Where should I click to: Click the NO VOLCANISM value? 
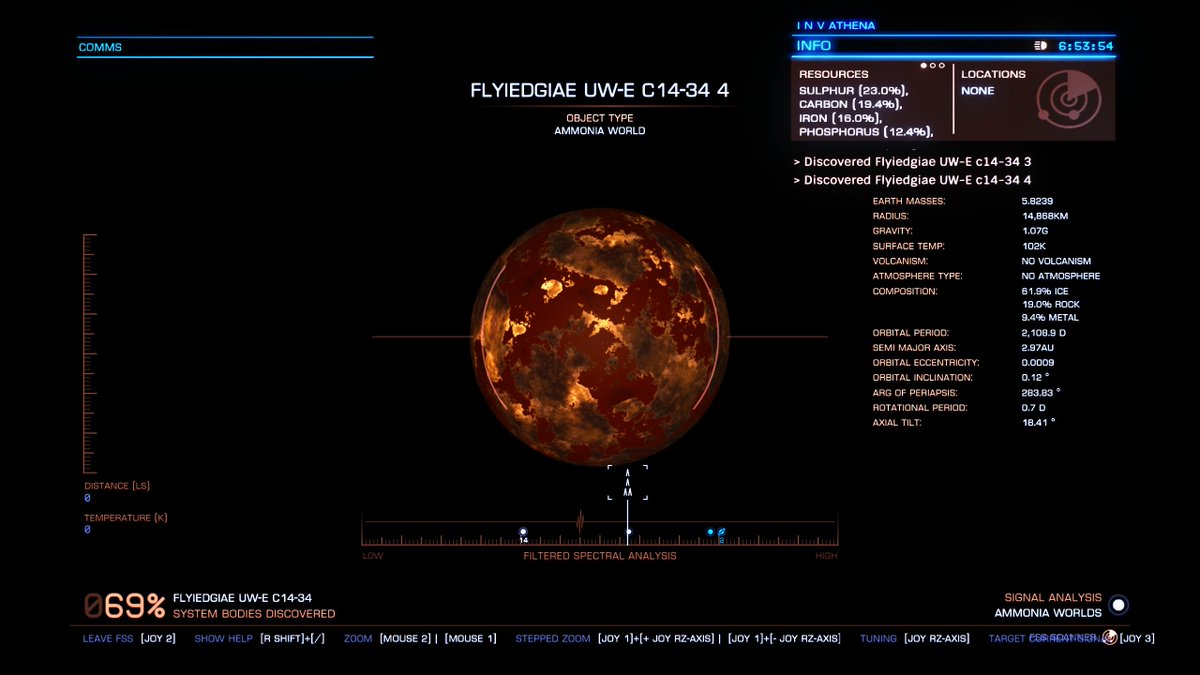click(1056, 261)
